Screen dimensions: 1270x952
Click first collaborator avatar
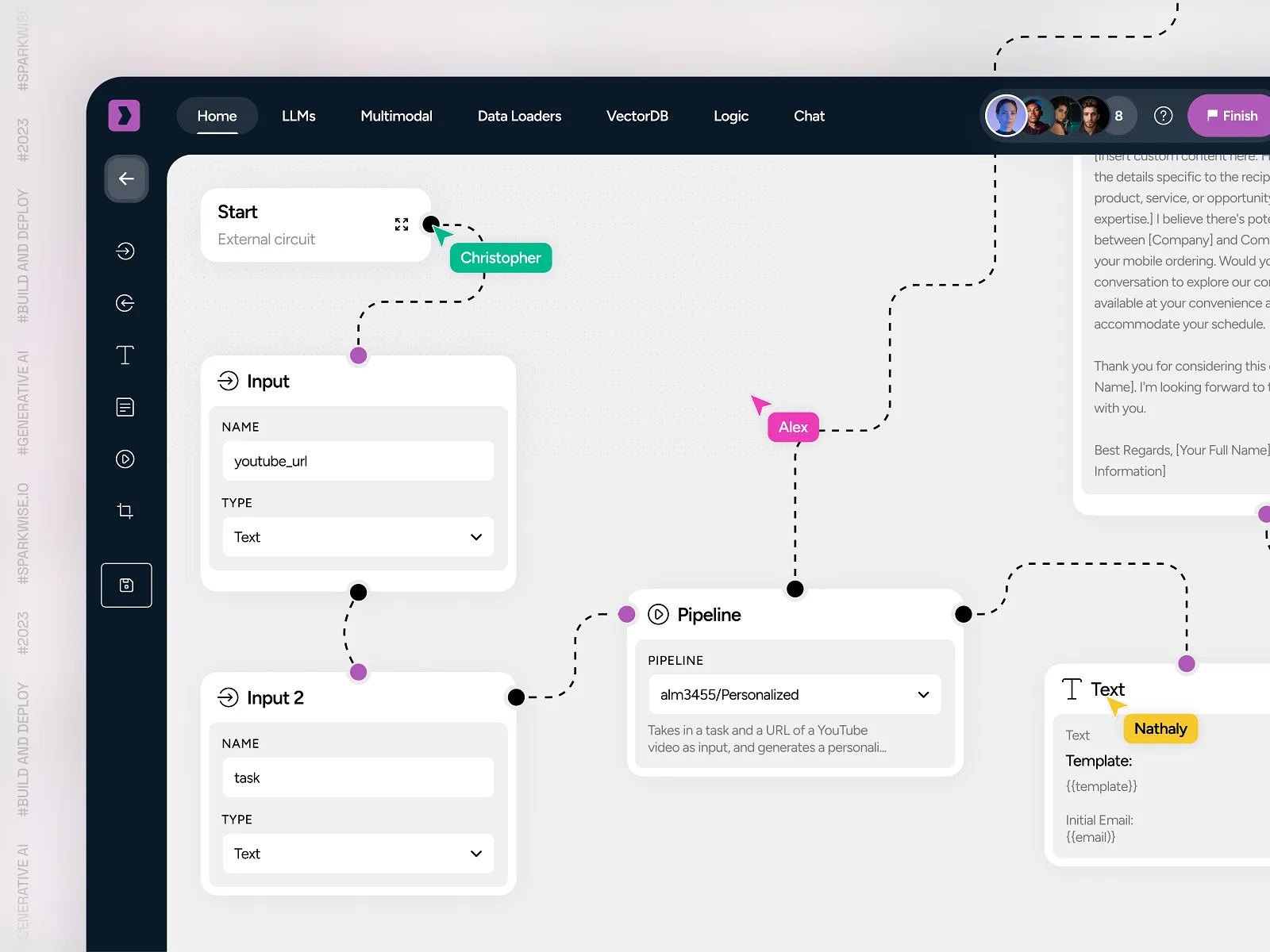(1006, 116)
